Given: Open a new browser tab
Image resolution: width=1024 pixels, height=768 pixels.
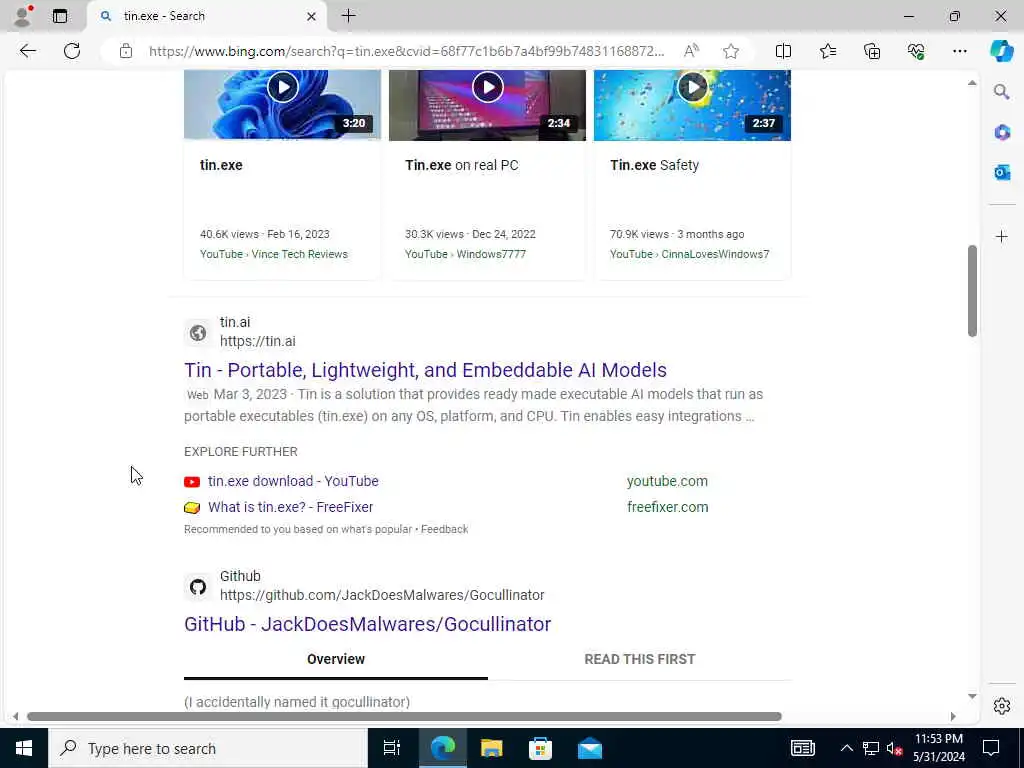Looking at the screenshot, I should click(x=349, y=16).
